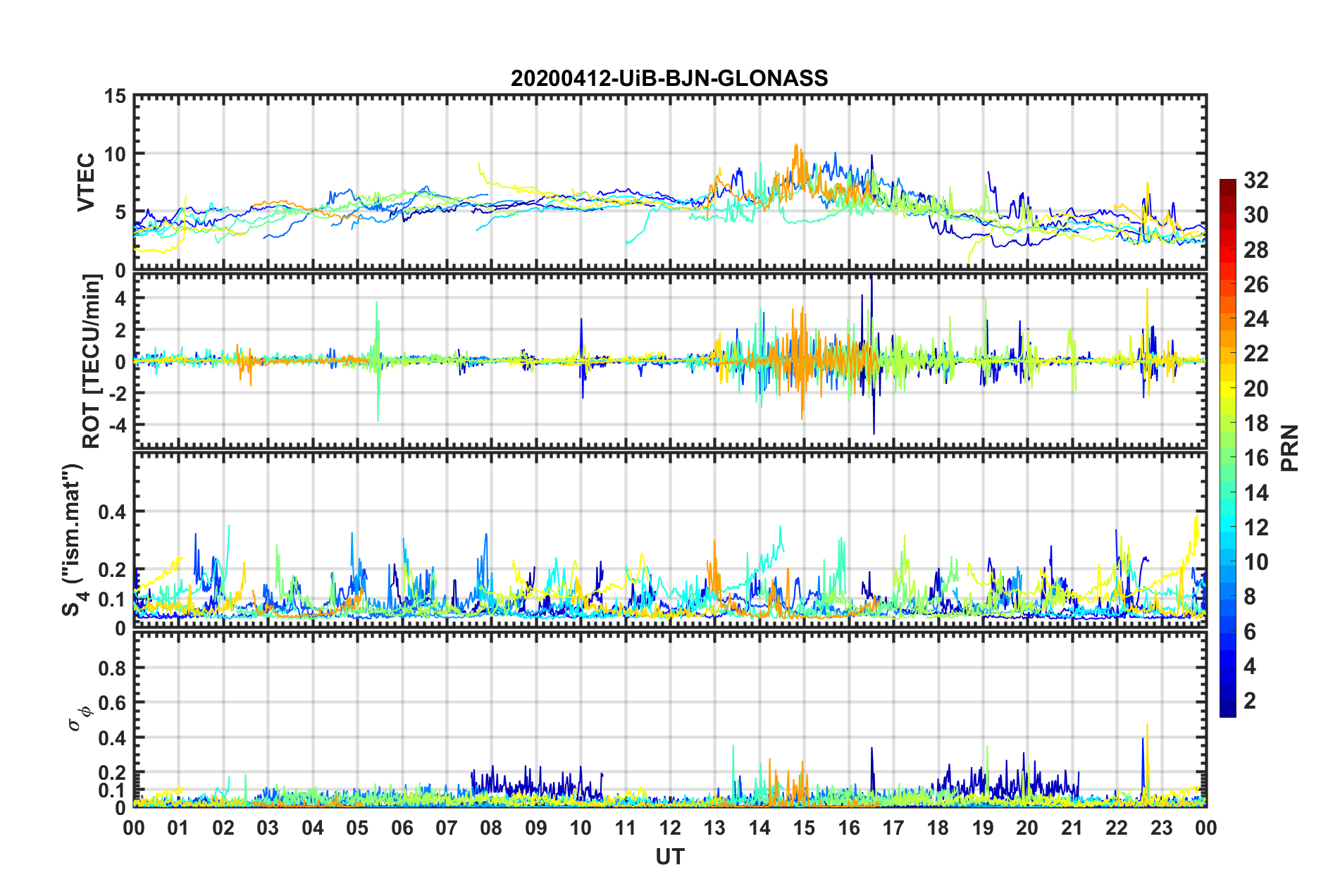Select the VTEC y-axis label

click(x=86, y=182)
